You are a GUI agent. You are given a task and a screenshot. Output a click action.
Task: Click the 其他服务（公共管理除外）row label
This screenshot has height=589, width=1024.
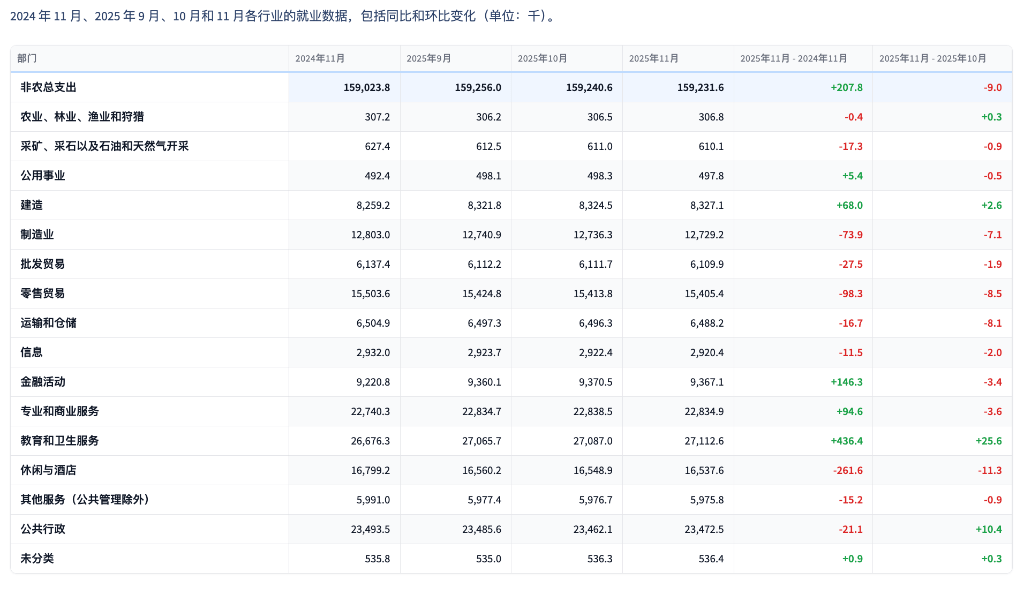pos(85,500)
